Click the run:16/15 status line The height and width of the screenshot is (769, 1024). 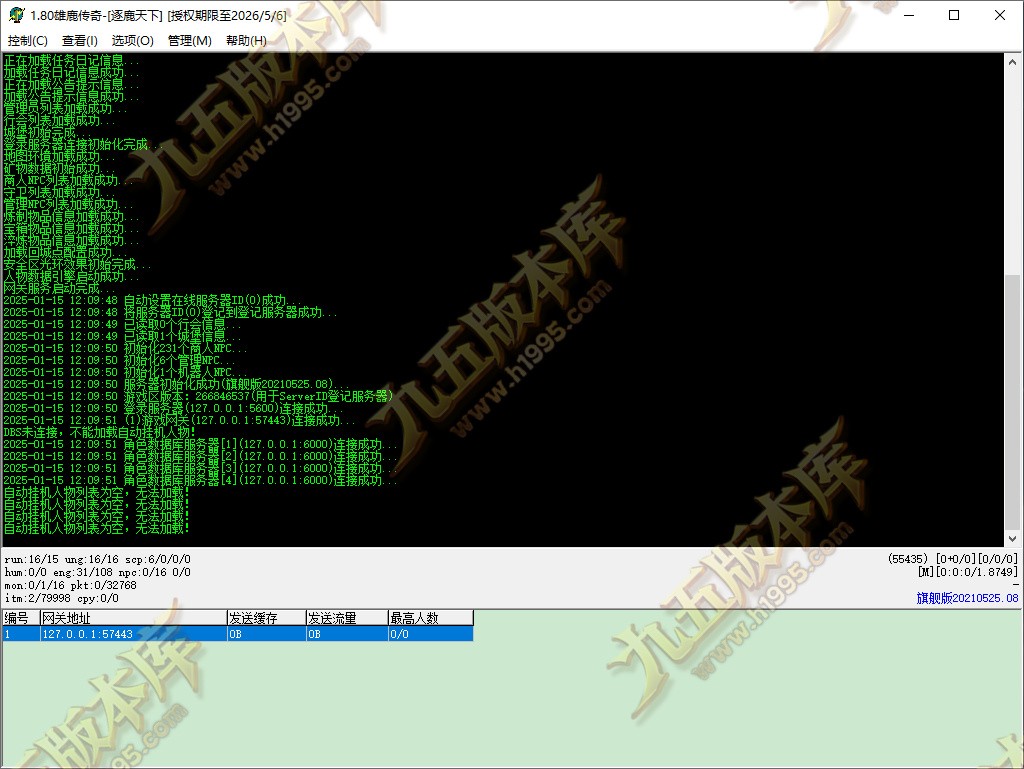point(97,559)
